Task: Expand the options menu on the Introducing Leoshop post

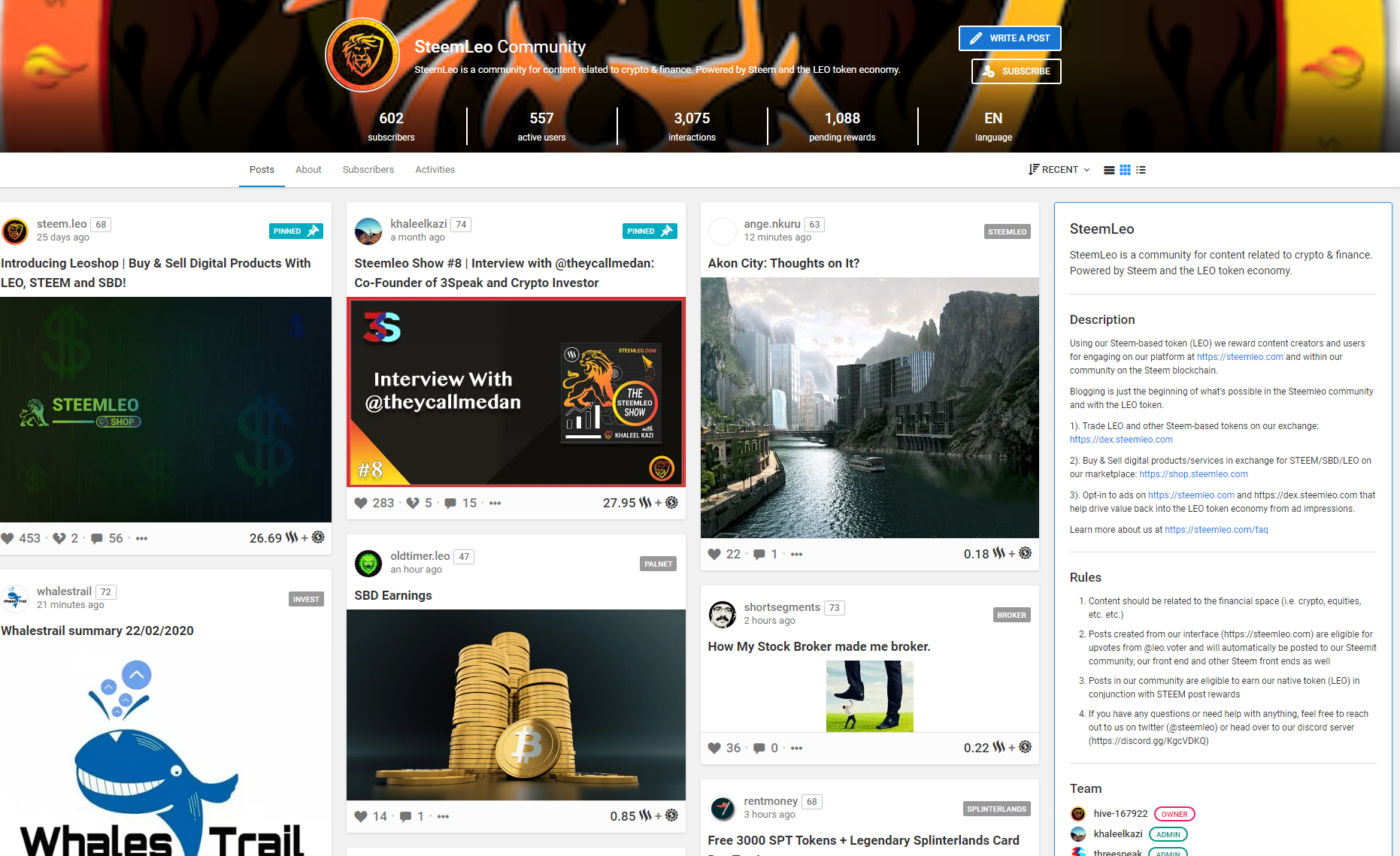Action: [x=141, y=539]
